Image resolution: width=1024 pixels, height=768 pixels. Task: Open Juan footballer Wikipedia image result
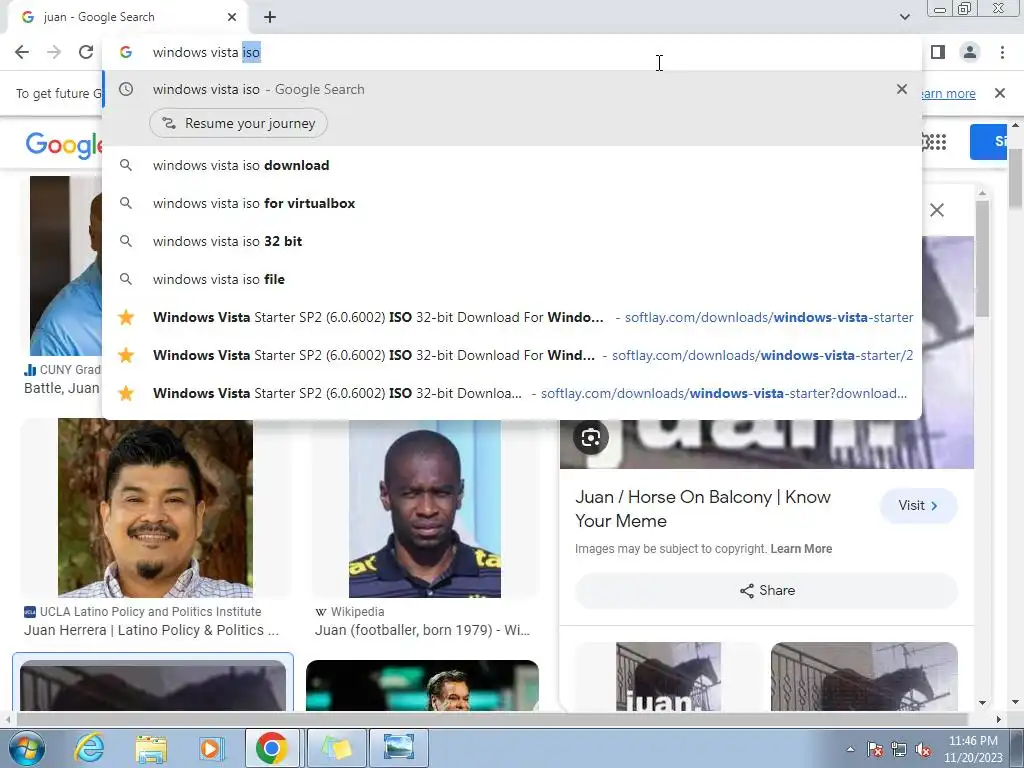point(424,508)
